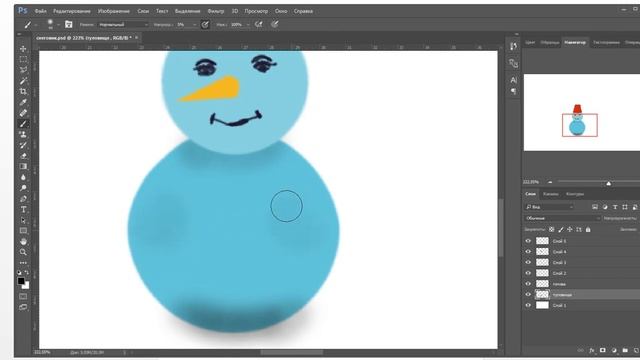Open flow percentage dropdown
This screenshot has height=360, width=640.
click(248, 25)
